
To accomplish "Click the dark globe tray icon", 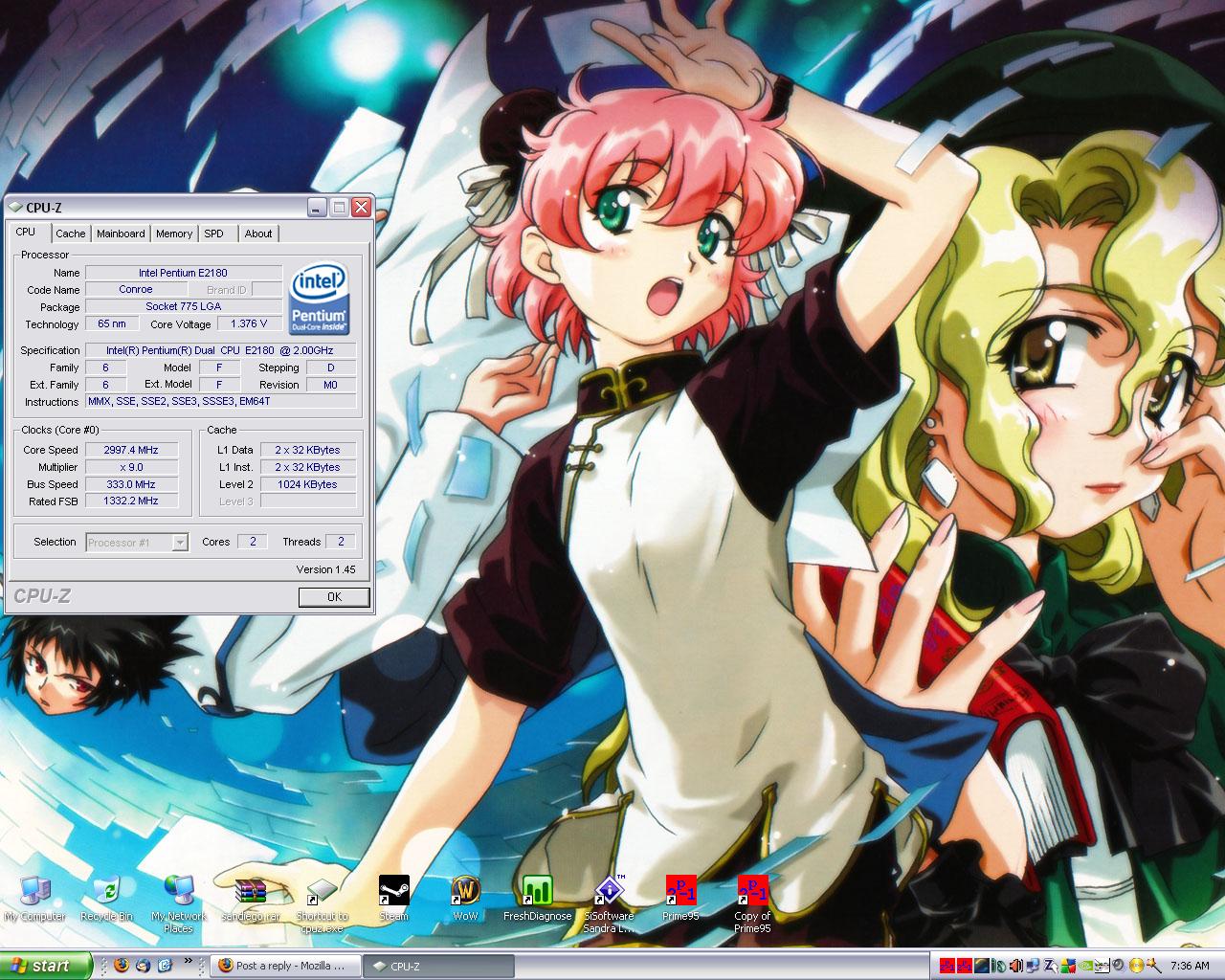I will click(982, 966).
